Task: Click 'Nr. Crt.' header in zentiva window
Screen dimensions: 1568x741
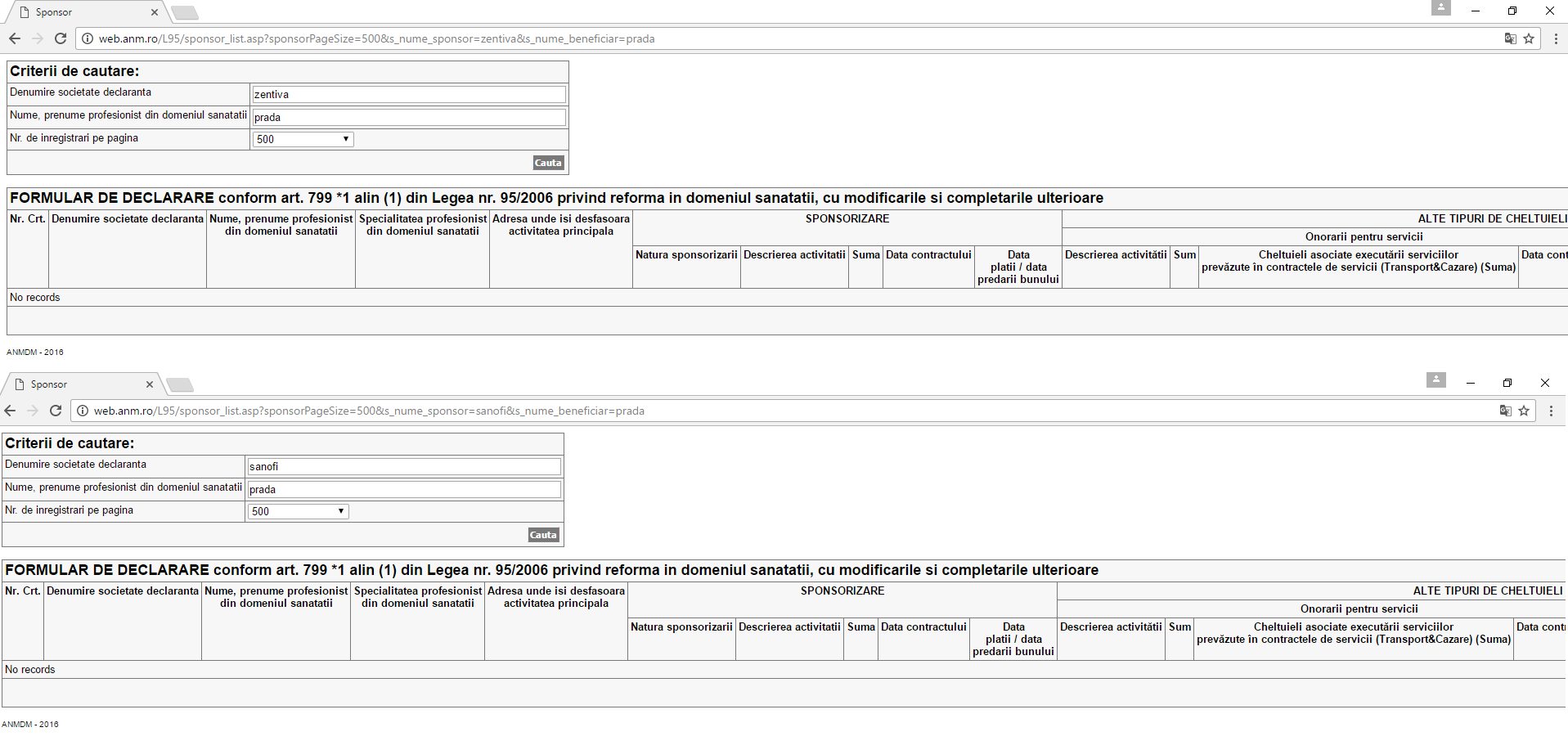Action: (x=28, y=219)
